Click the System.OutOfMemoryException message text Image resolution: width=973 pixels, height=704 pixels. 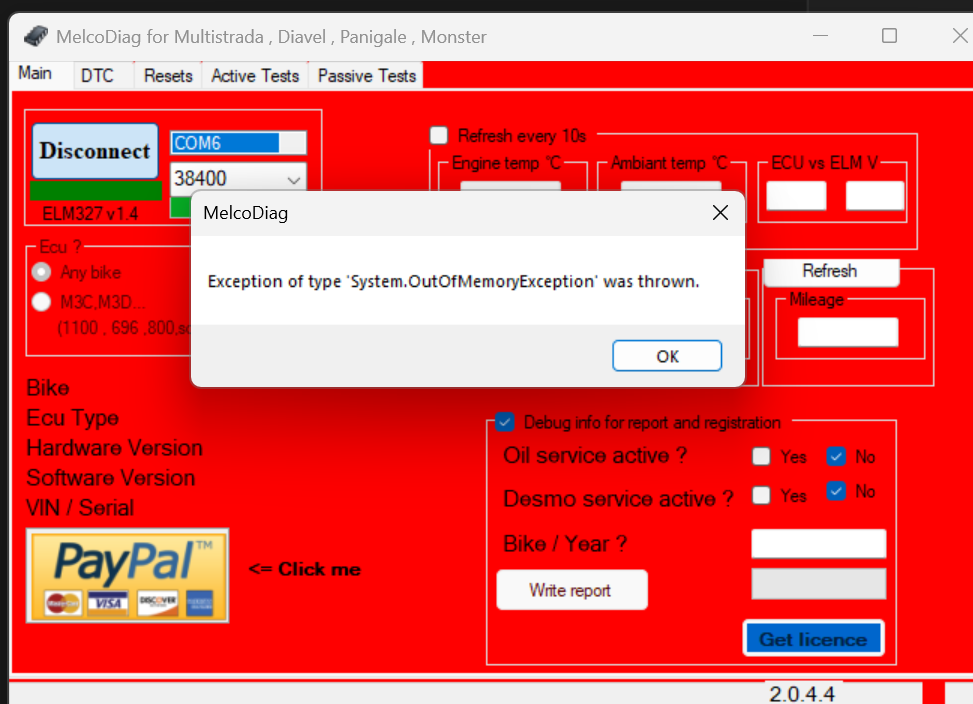[x=454, y=282]
